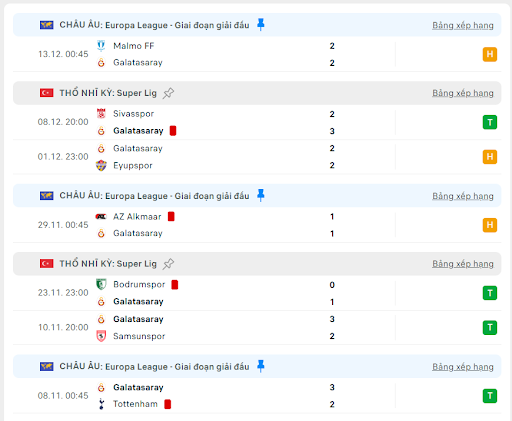Open the standings link in the first Europa League header
The image size is (512, 421).
coord(463,25)
